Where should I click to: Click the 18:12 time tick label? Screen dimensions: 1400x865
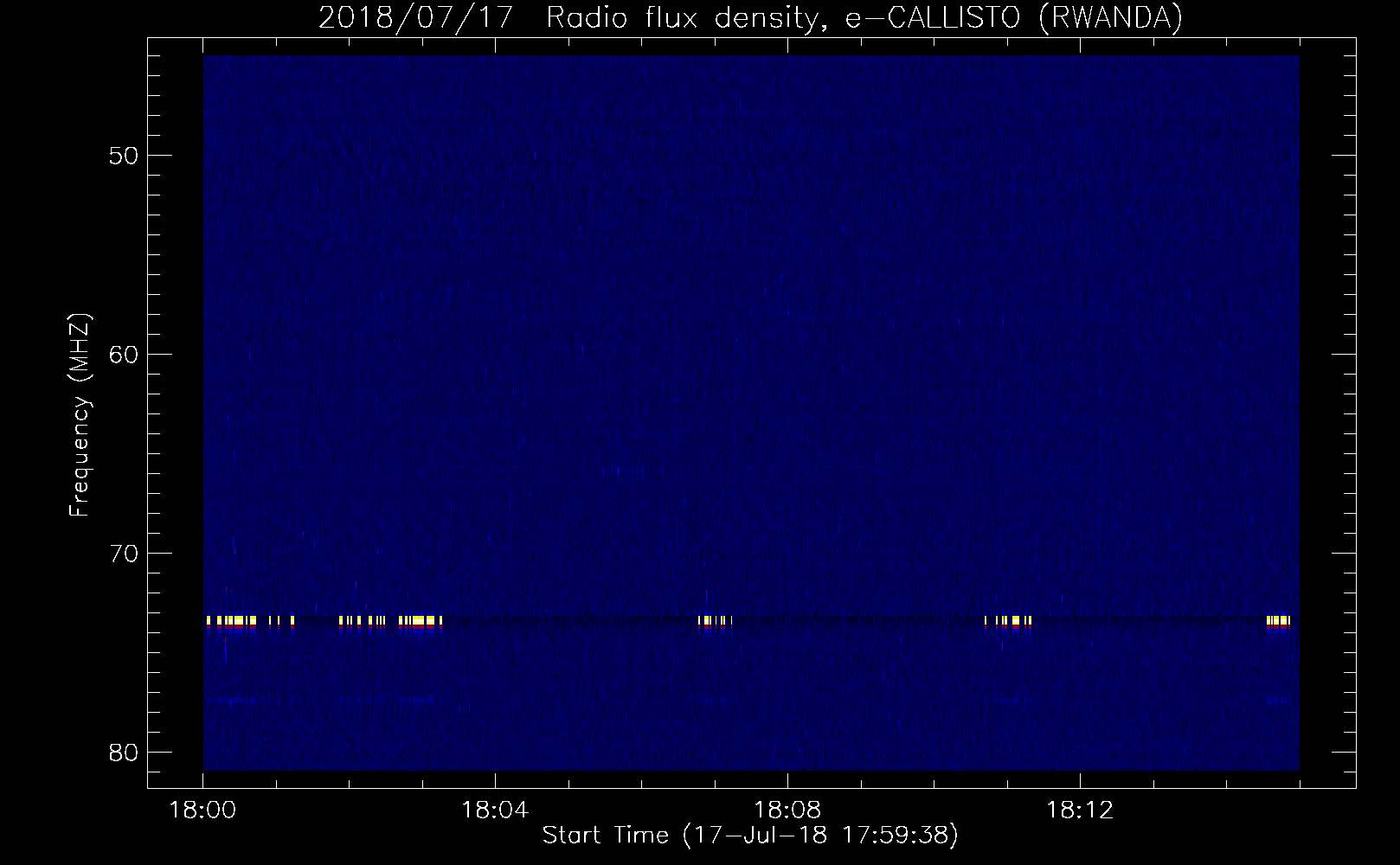[x=1080, y=811]
